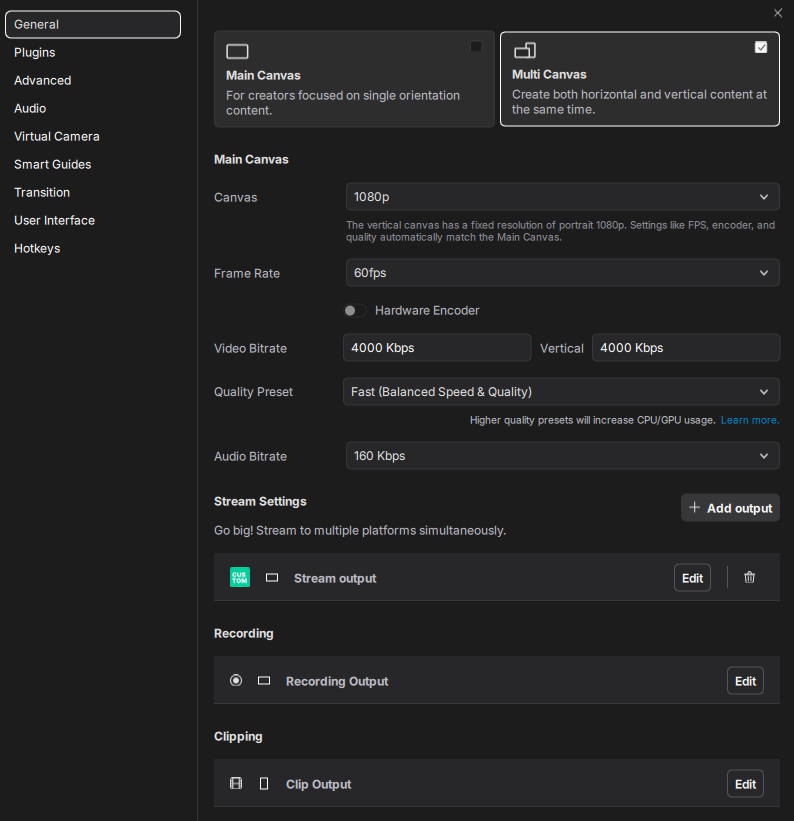Click the Stream output row label
794x821 pixels.
[x=335, y=578]
